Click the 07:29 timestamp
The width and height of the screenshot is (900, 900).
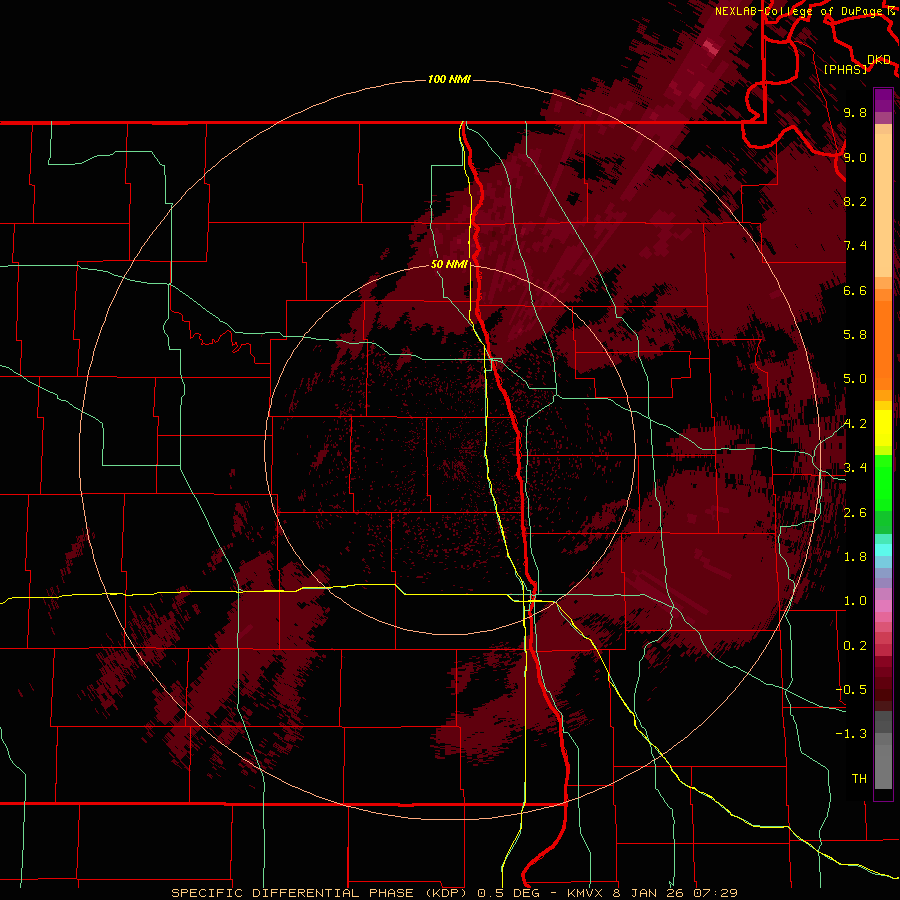716,893
